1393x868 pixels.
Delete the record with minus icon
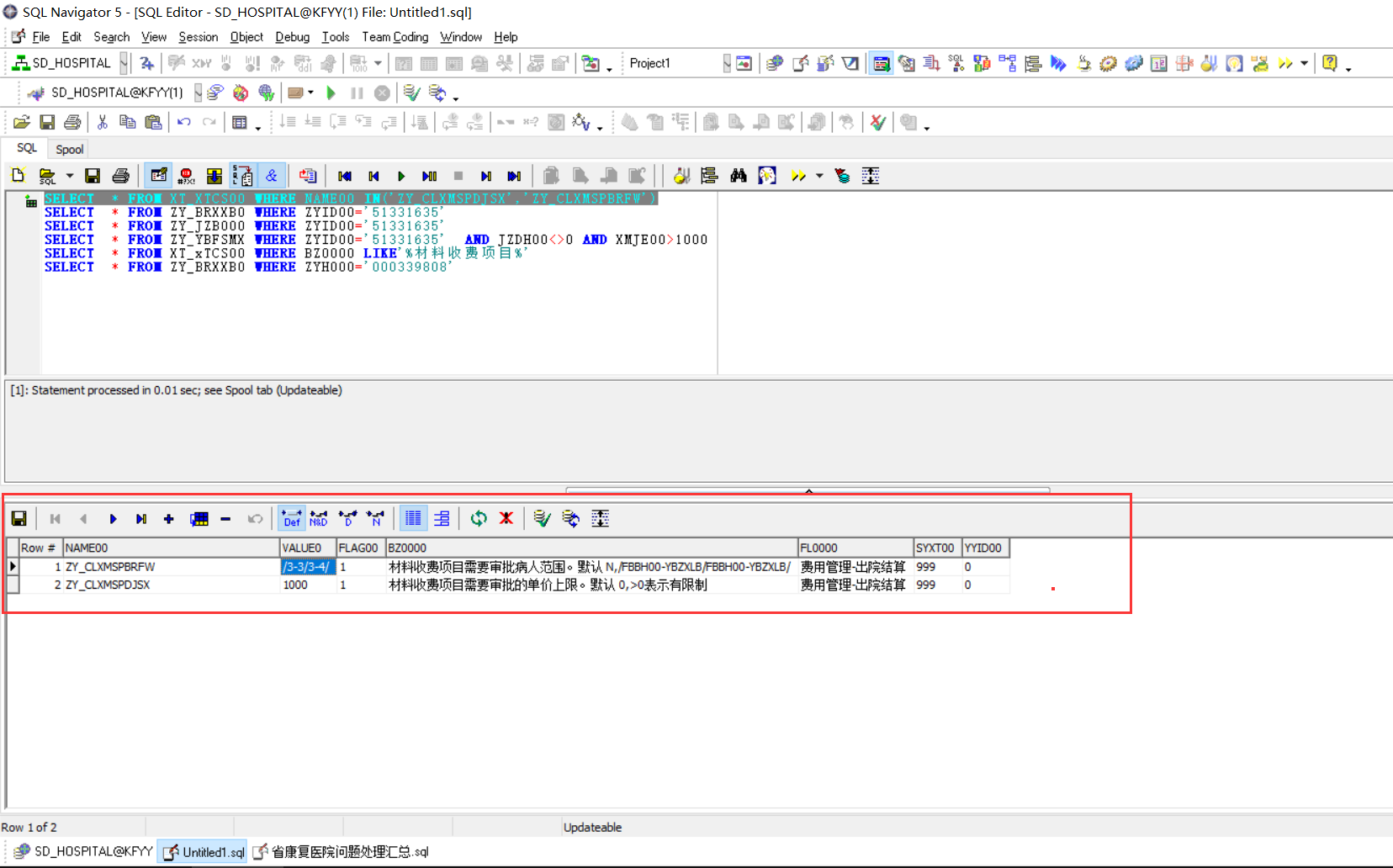pyautogui.click(x=225, y=519)
